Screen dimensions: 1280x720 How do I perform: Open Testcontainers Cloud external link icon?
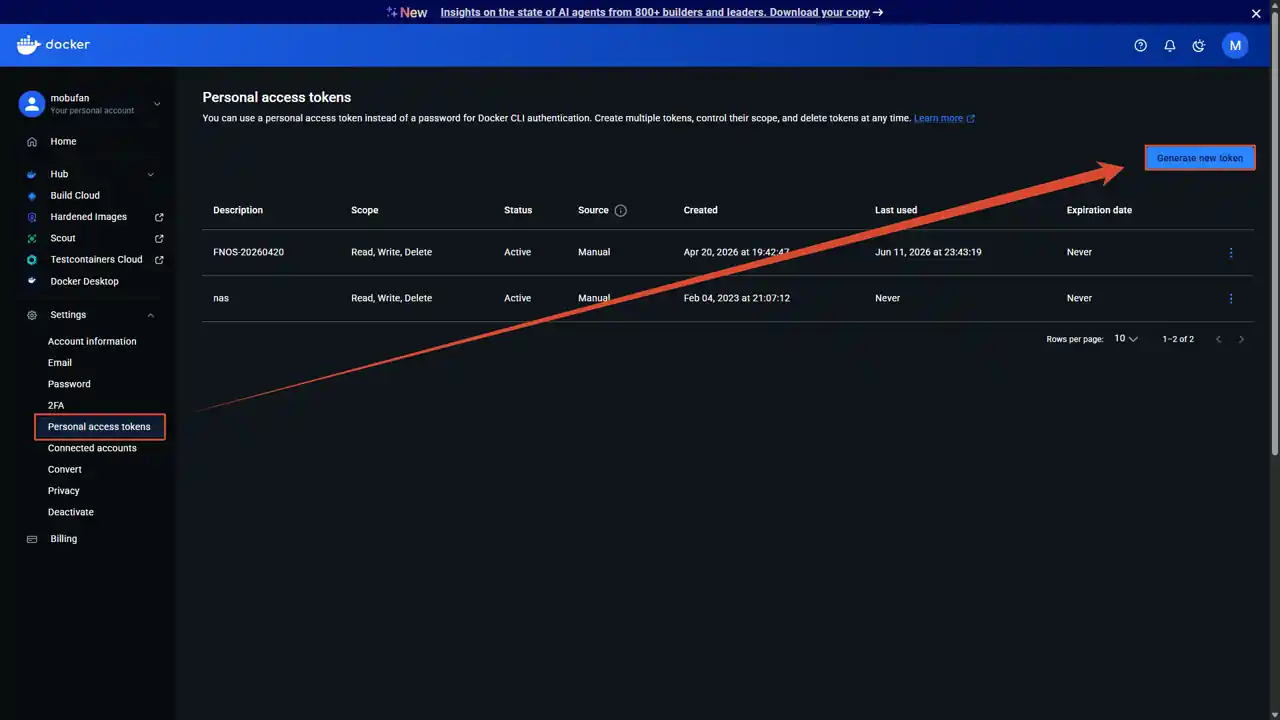159,260
